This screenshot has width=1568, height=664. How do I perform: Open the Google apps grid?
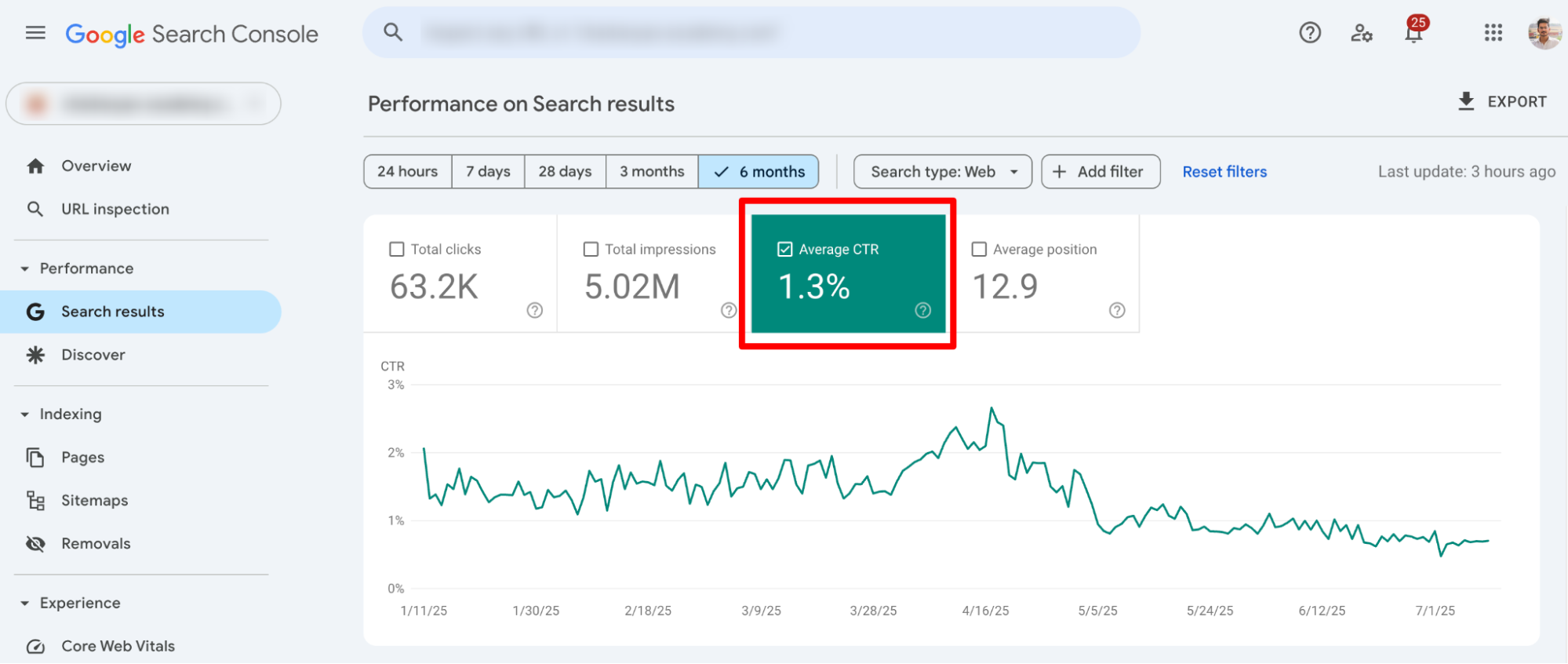tap(1493, 33)
